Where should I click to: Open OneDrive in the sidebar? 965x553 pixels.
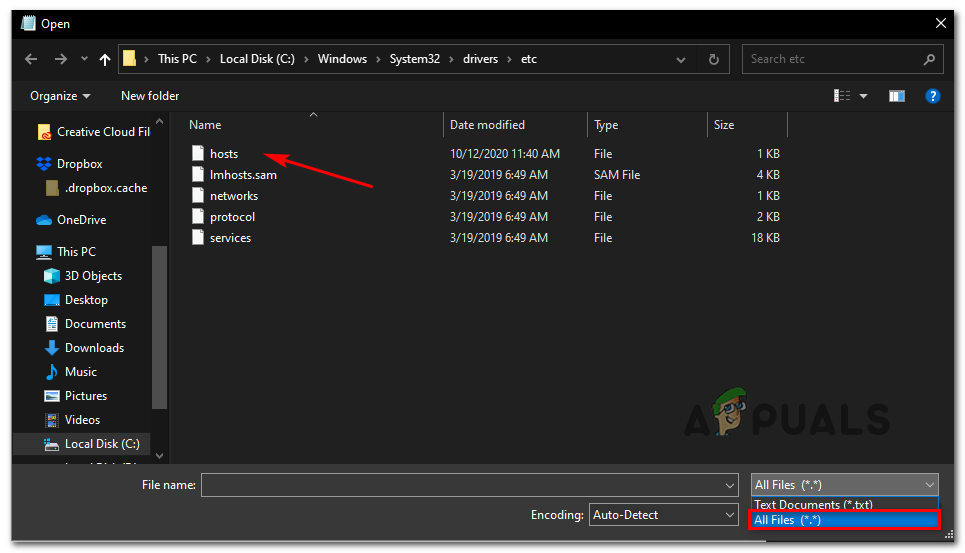[x=71, y=220]
